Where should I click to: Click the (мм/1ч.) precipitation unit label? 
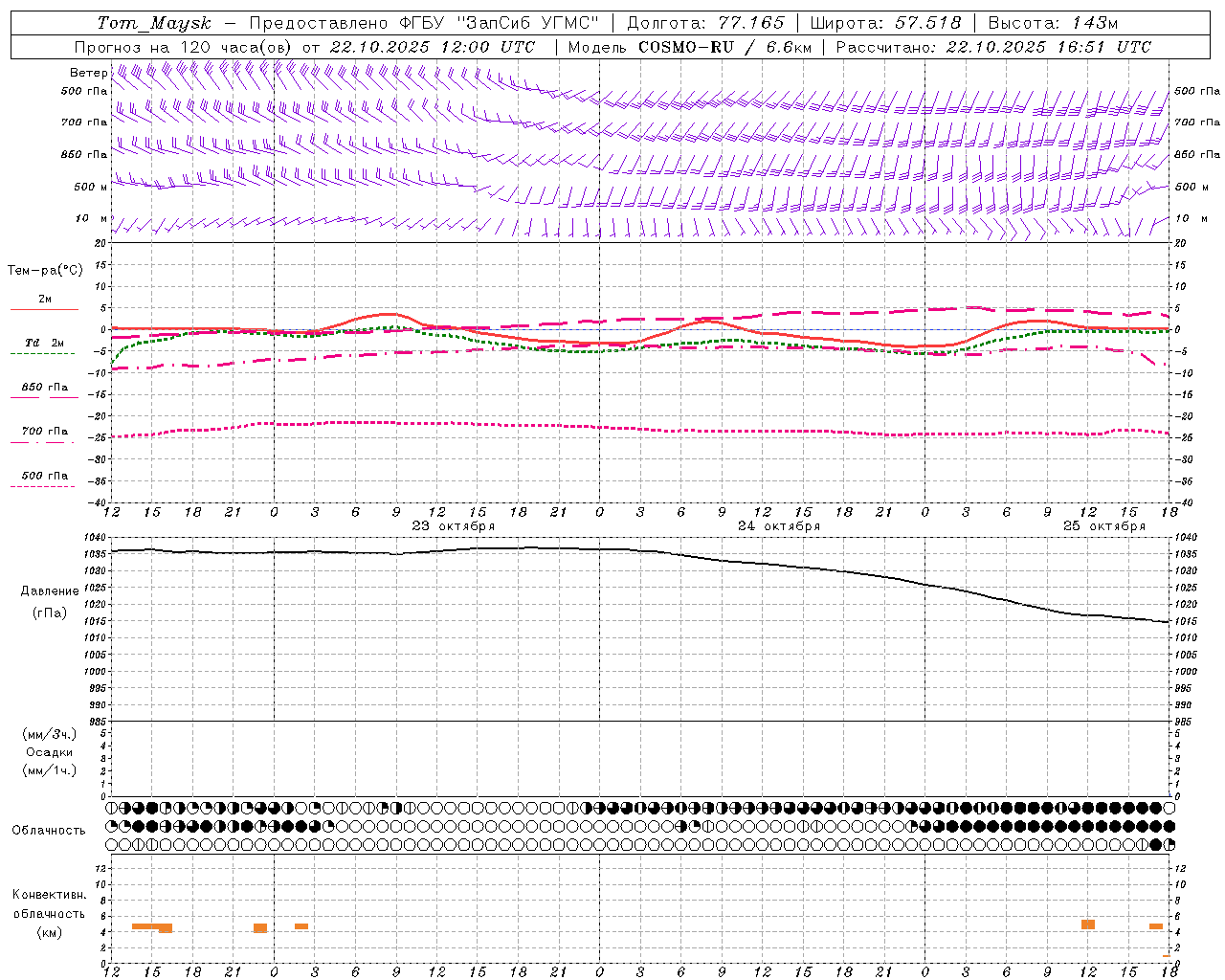(x=50, y=770)
